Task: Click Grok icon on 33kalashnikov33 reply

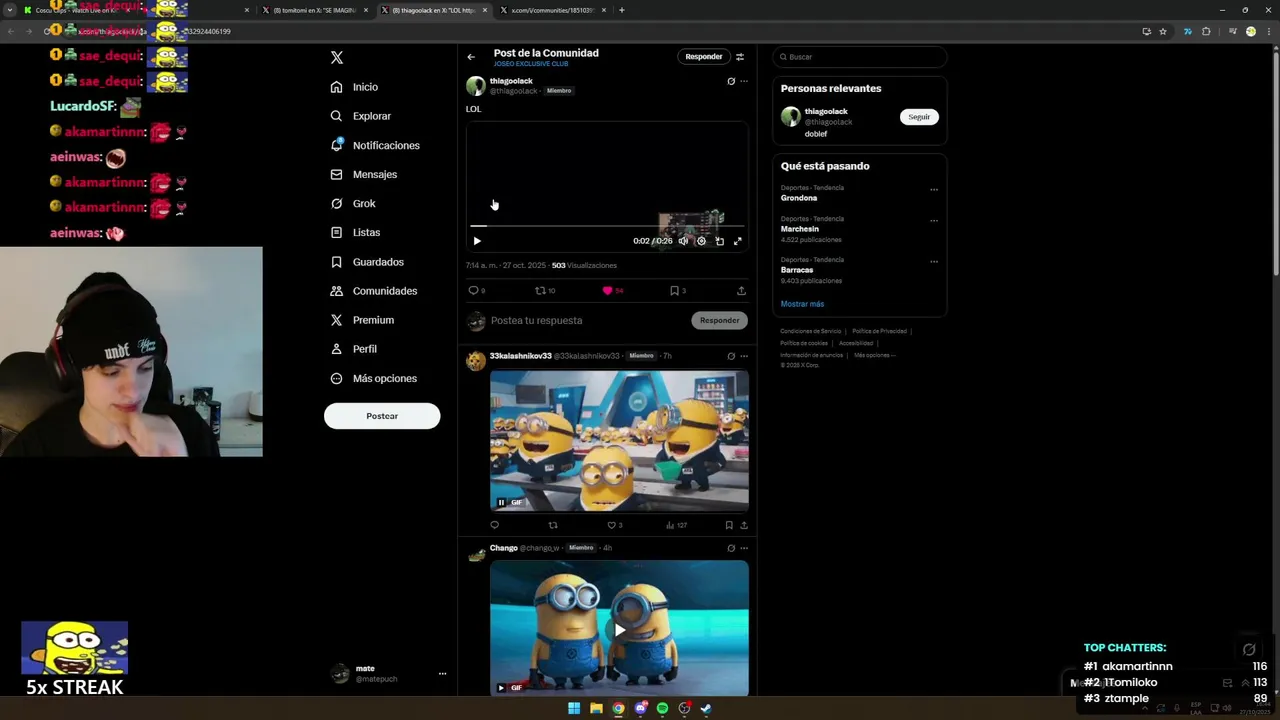Action: pyautogui.click(x=731, y=356)
